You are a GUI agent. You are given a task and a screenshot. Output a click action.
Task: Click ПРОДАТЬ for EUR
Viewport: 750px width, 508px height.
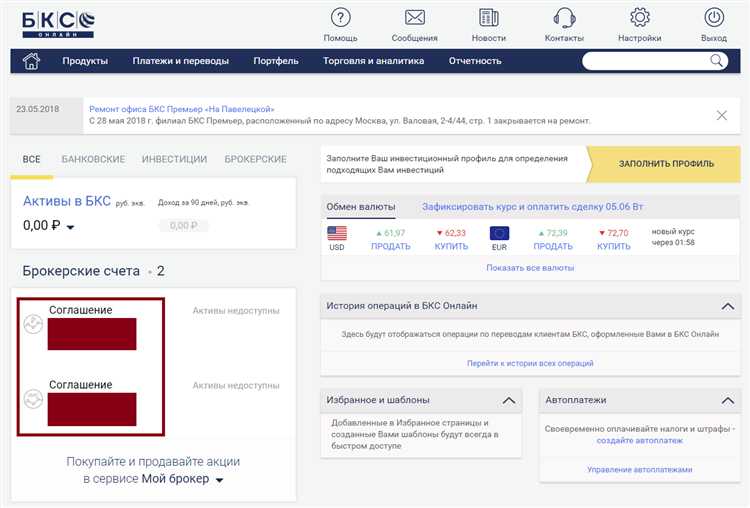(x=553, y=246)
